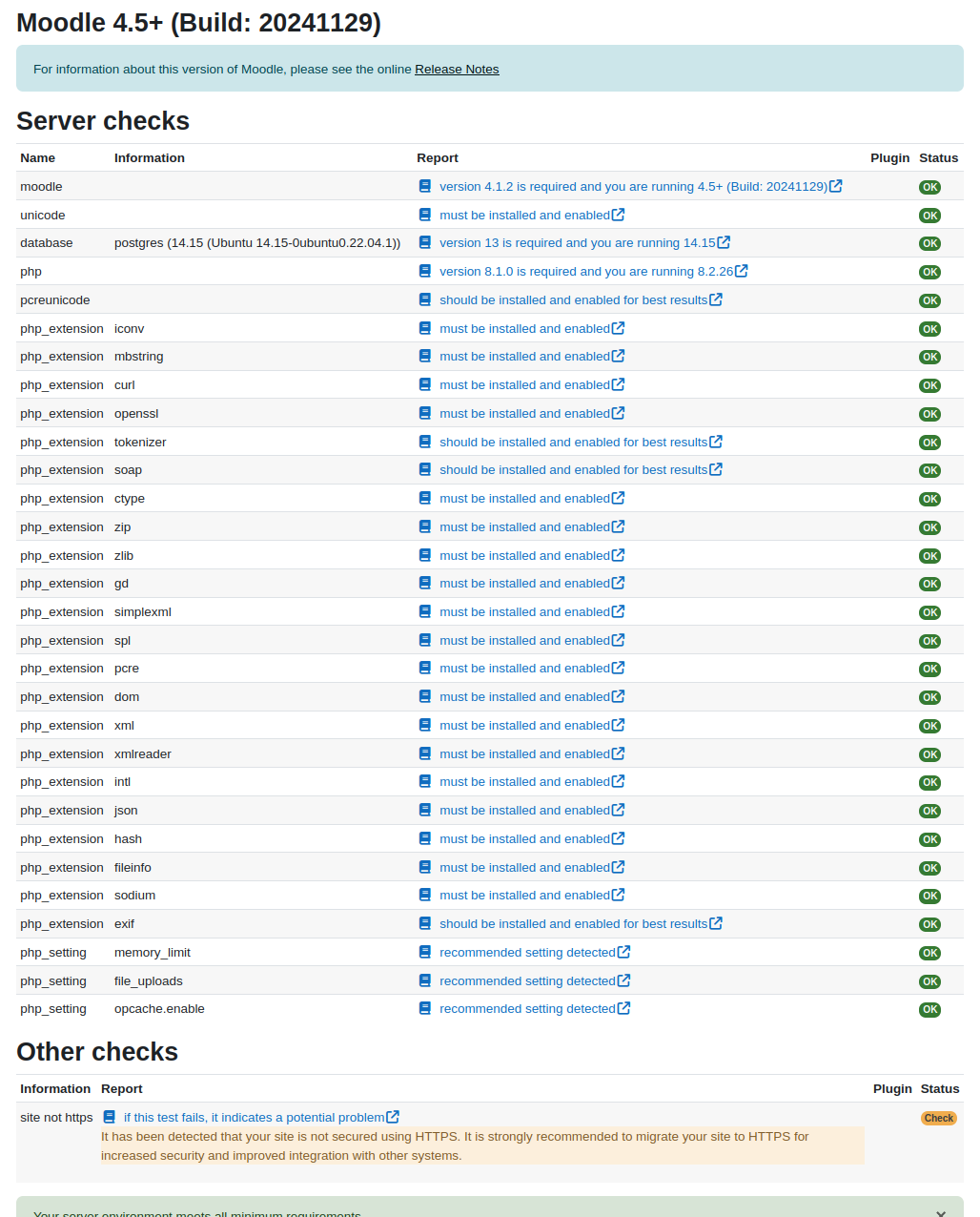The height and width of the screenshot is (1217, 980).
Task: Click the HTTPS warning message text
Action: (x=482, y=1146)
